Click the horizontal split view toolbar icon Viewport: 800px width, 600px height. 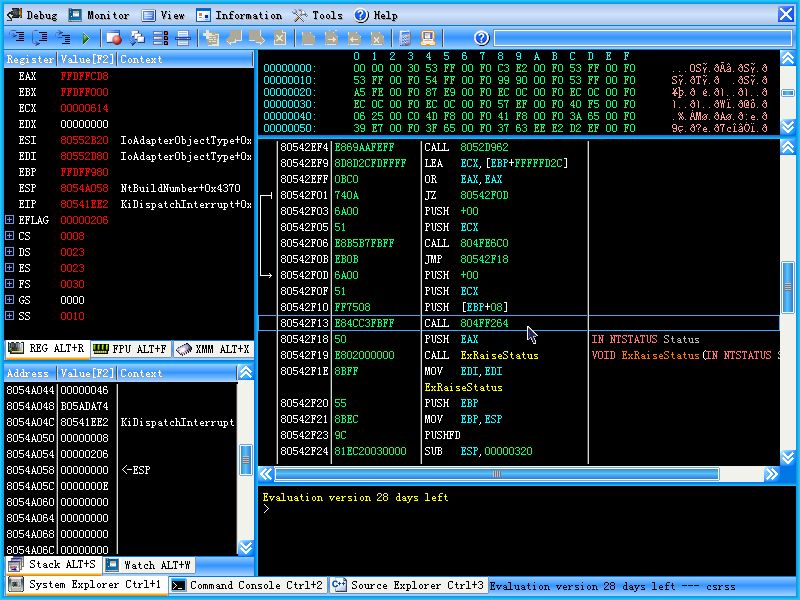[x=183, y=38]
